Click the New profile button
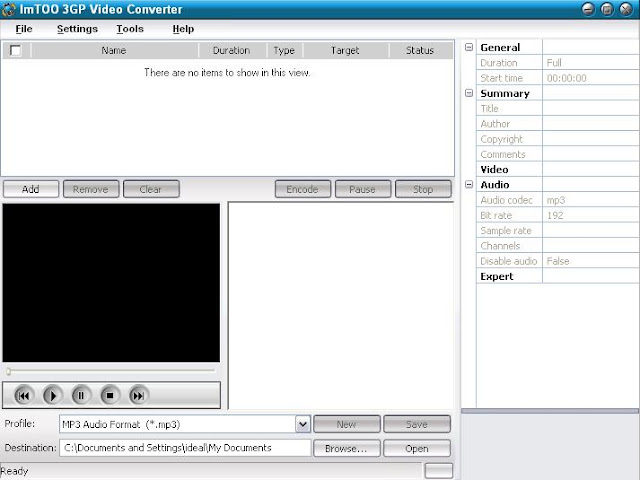This screenshot has width=640, height=480. pos(347,424)
